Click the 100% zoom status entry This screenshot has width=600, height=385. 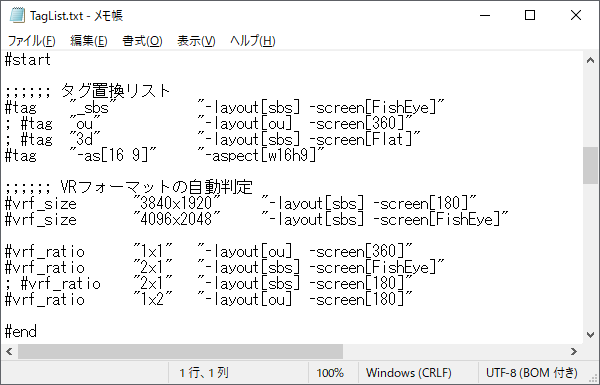point(330,373)
